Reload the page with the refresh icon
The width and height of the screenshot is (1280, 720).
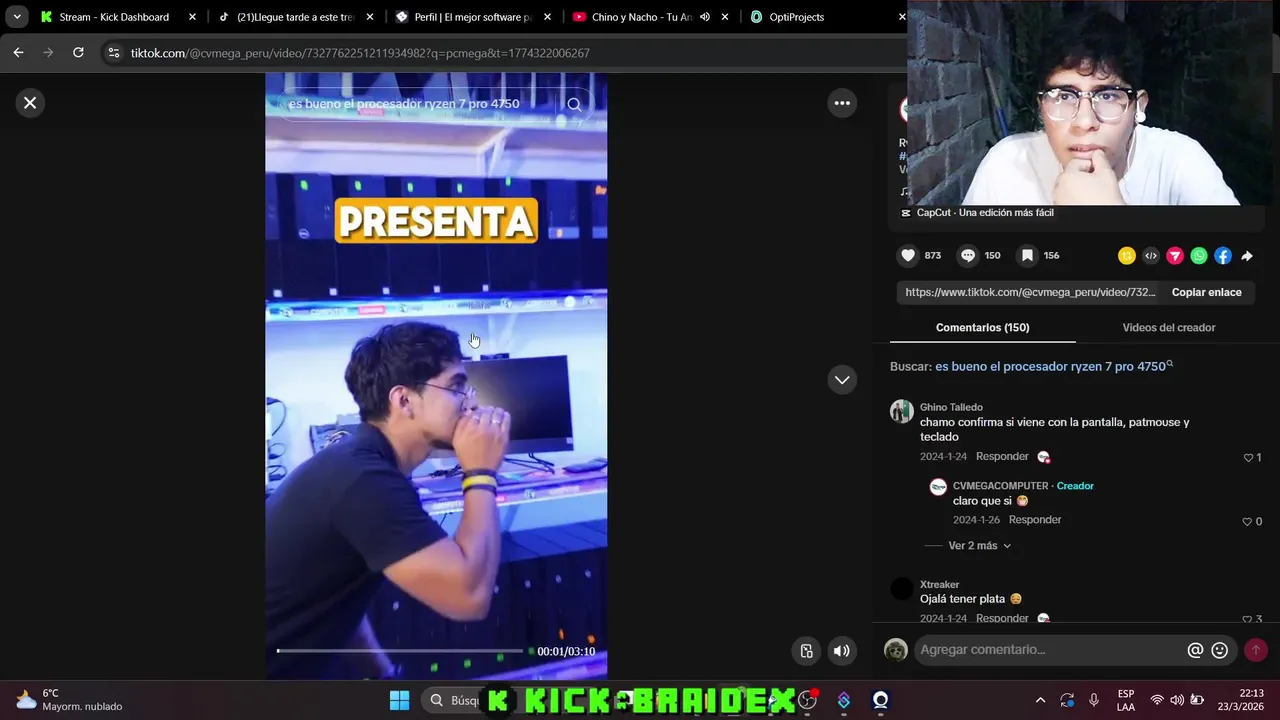(78, 53)
